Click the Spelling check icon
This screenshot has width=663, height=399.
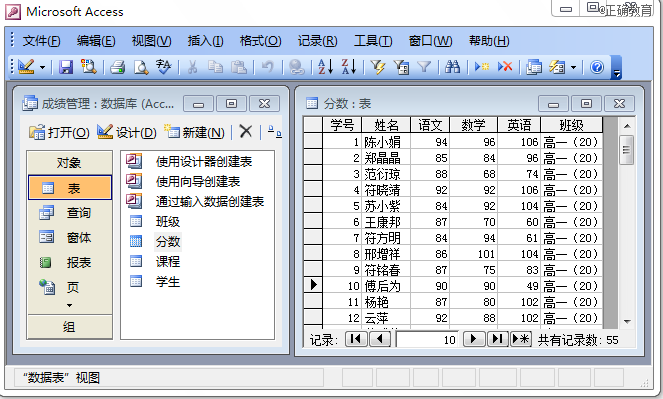[164, 67]
